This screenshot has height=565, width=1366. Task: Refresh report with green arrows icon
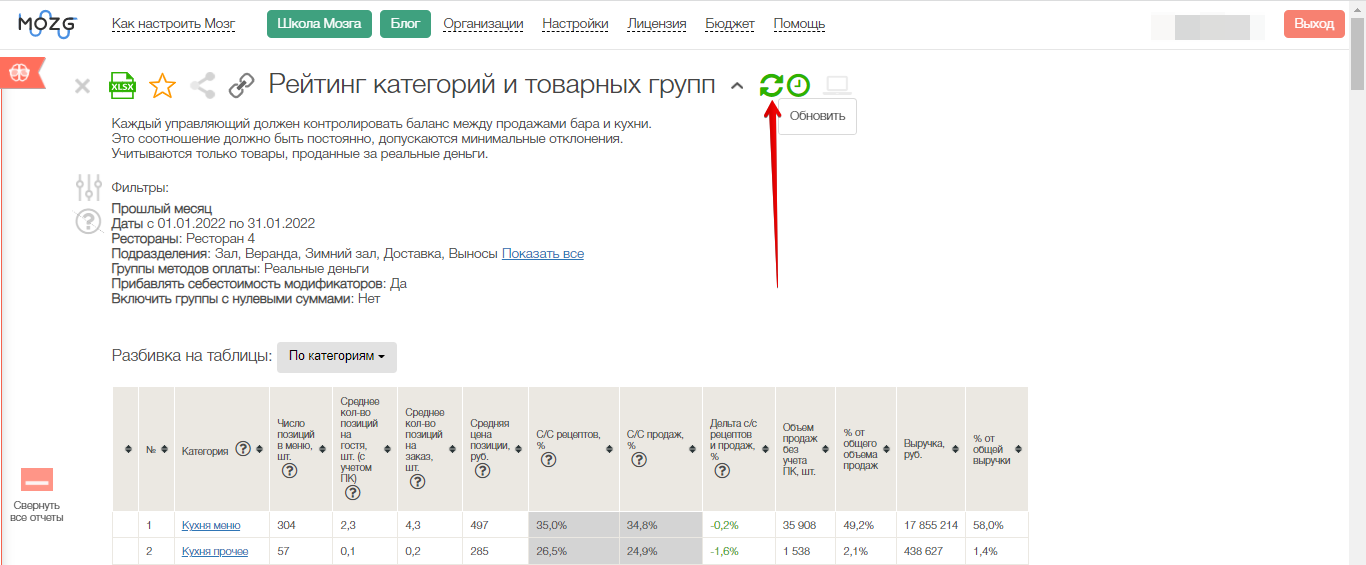(771, 86)
